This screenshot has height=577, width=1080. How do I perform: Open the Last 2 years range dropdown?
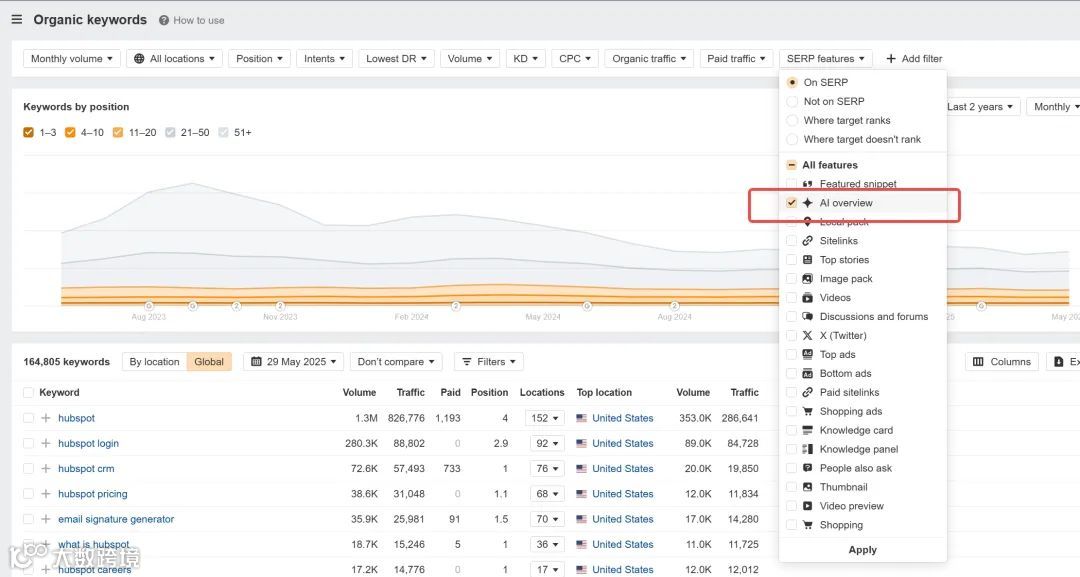(x=979, y=107)
